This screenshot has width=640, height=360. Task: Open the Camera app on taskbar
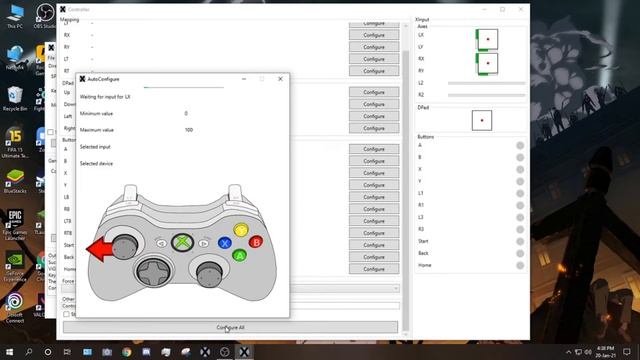107,352
